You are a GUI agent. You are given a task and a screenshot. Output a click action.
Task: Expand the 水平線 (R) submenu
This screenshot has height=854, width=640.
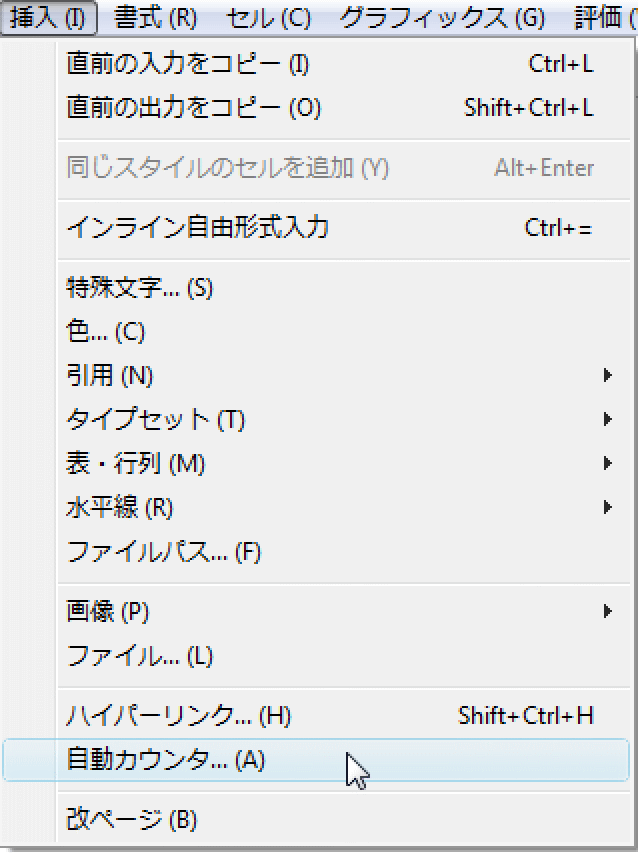pos(343,508)
